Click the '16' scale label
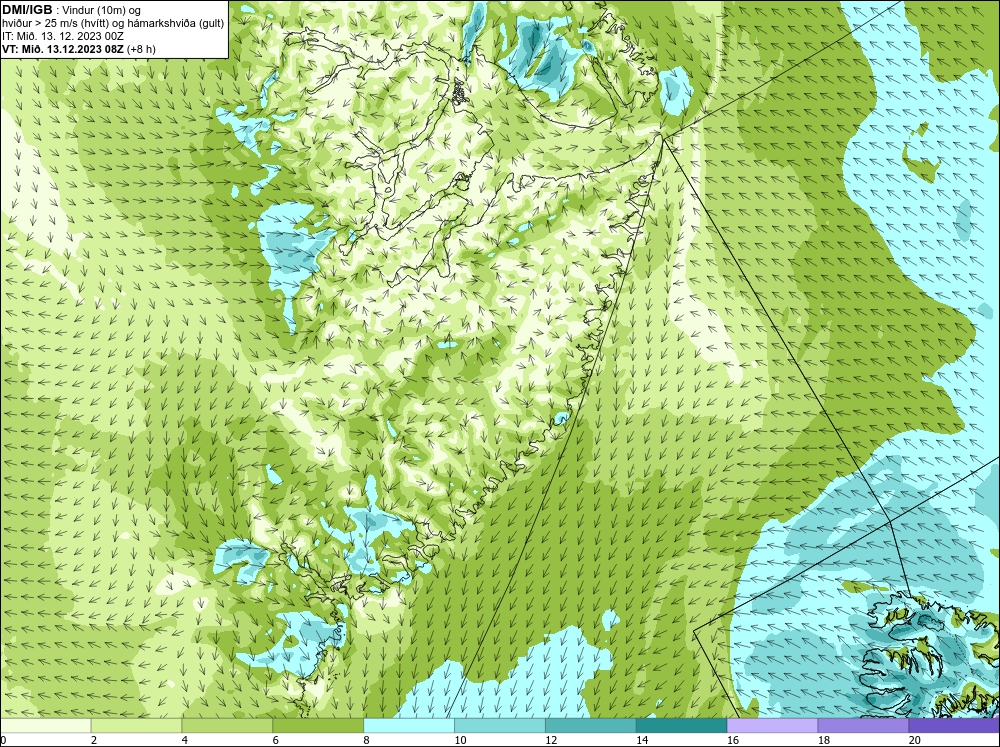Image resolution: width=1000 pixels, height=747 pixels. click(733, 740)
